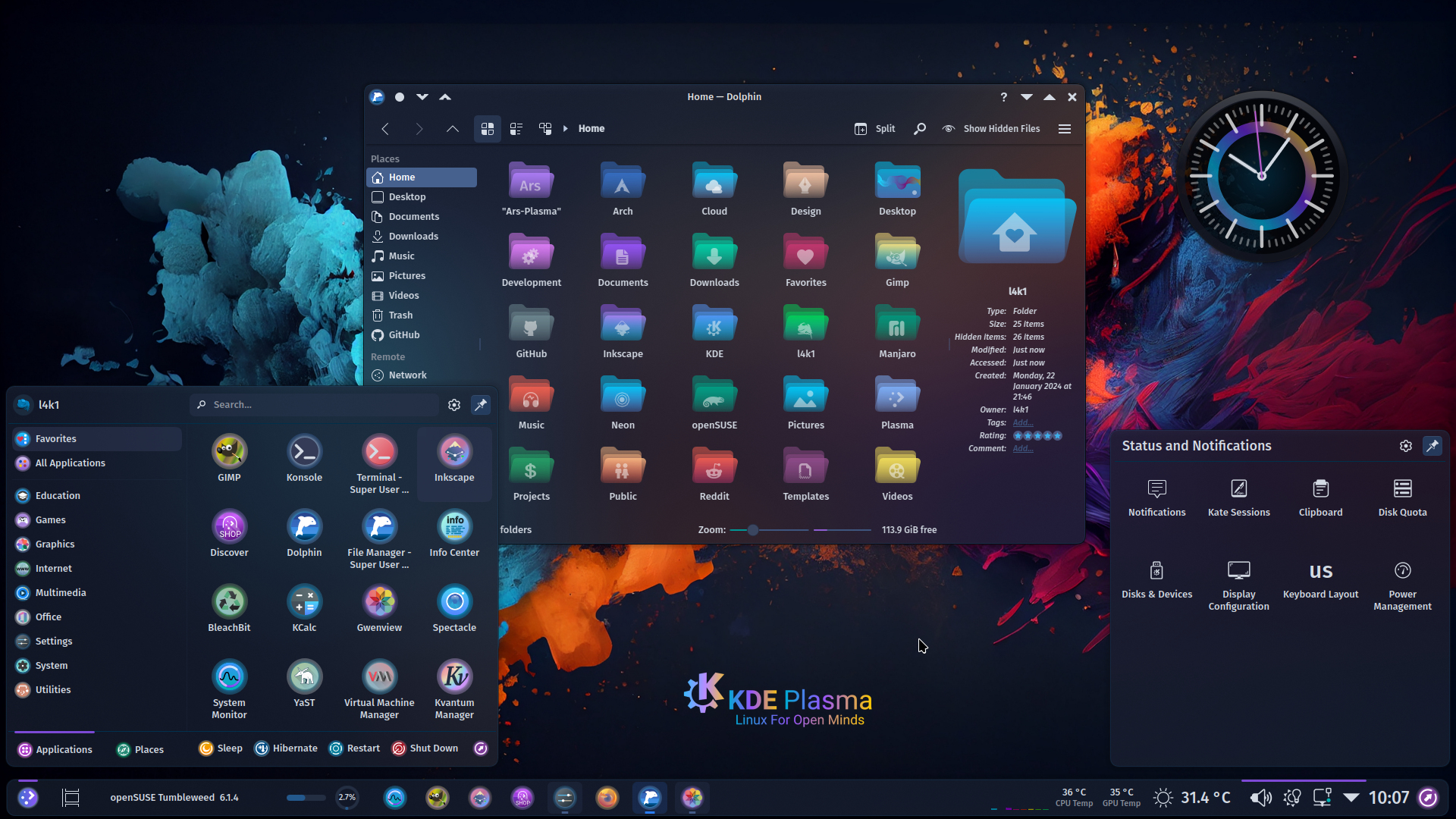
Task: Click the Restart button
Action: pos(354,748)
